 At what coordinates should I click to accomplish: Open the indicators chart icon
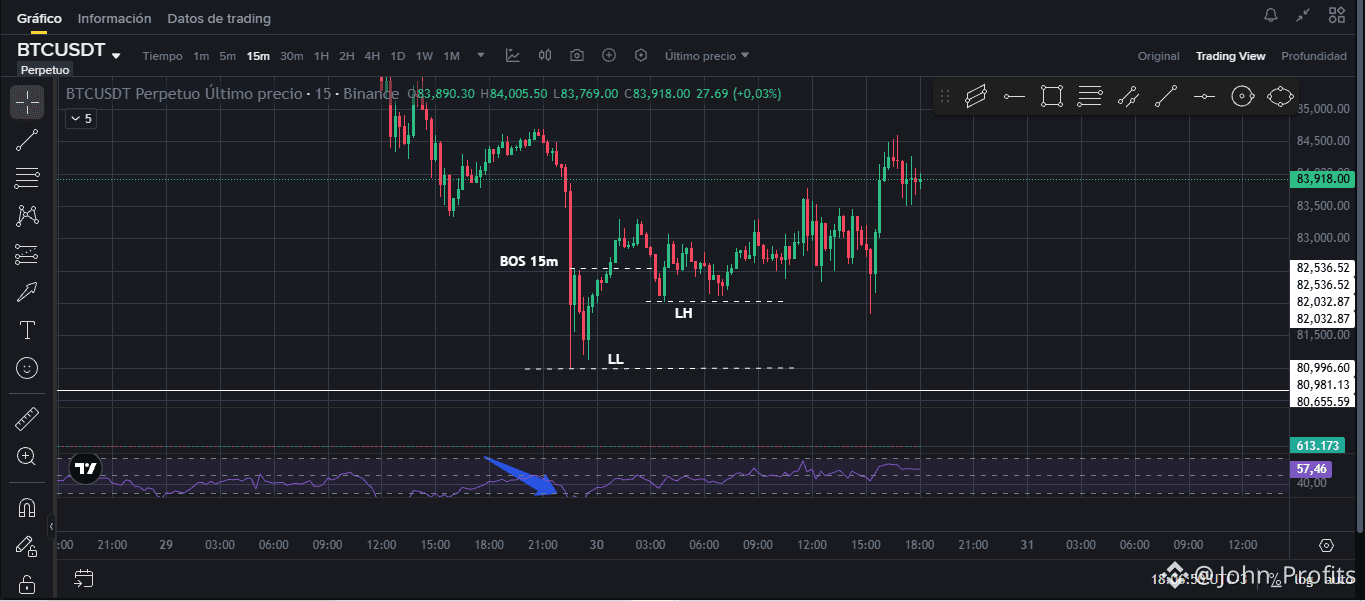click(x=513, y=56)
